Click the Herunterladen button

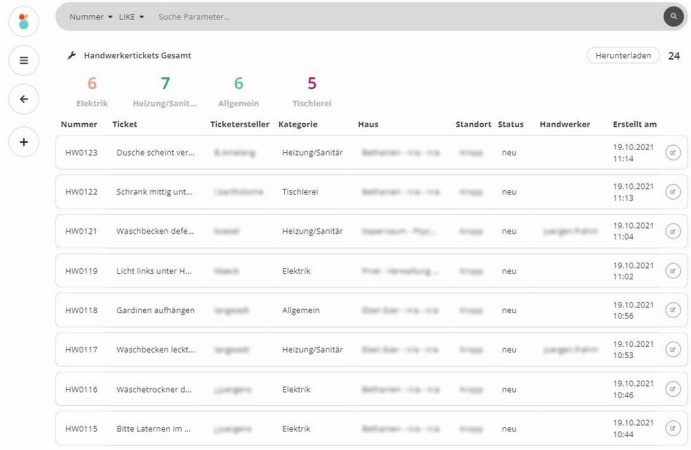tap(622, 56)
